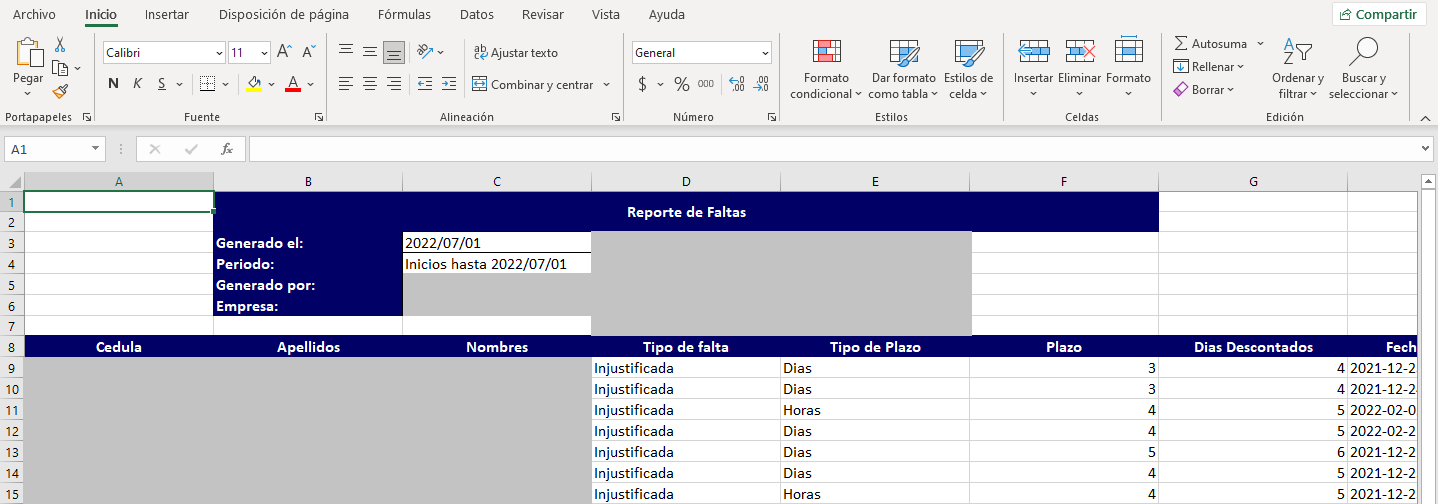Open the Borrar clear menu
Screen dimensions: 1438x504
(1204, 90)
